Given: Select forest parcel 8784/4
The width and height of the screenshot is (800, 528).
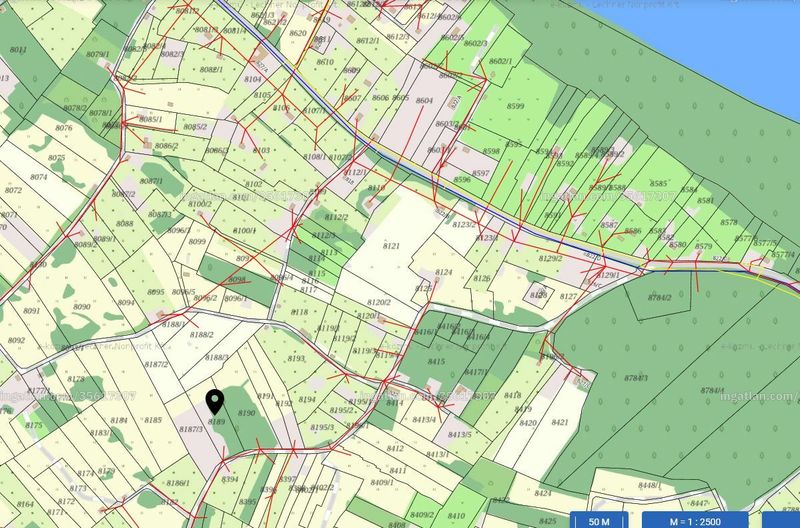Looking at the screenshot, I should [x=712, y=391].
